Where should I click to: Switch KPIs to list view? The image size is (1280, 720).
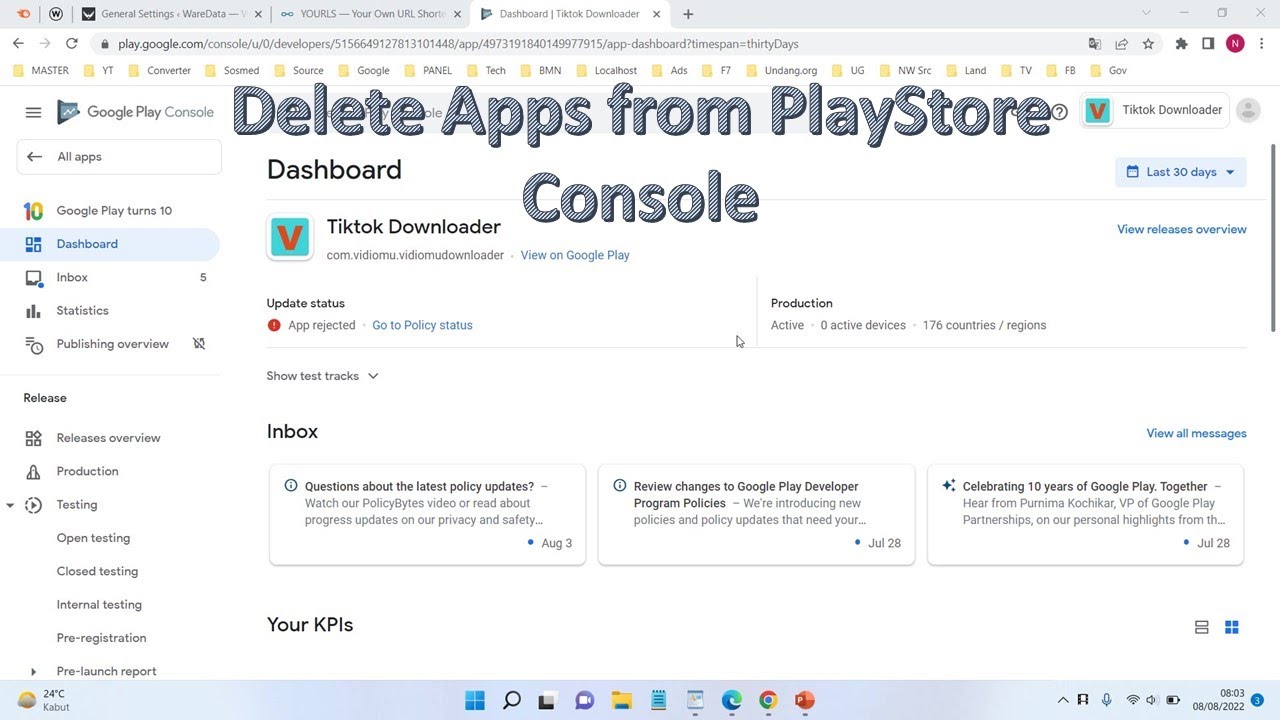coord(1201,627)
